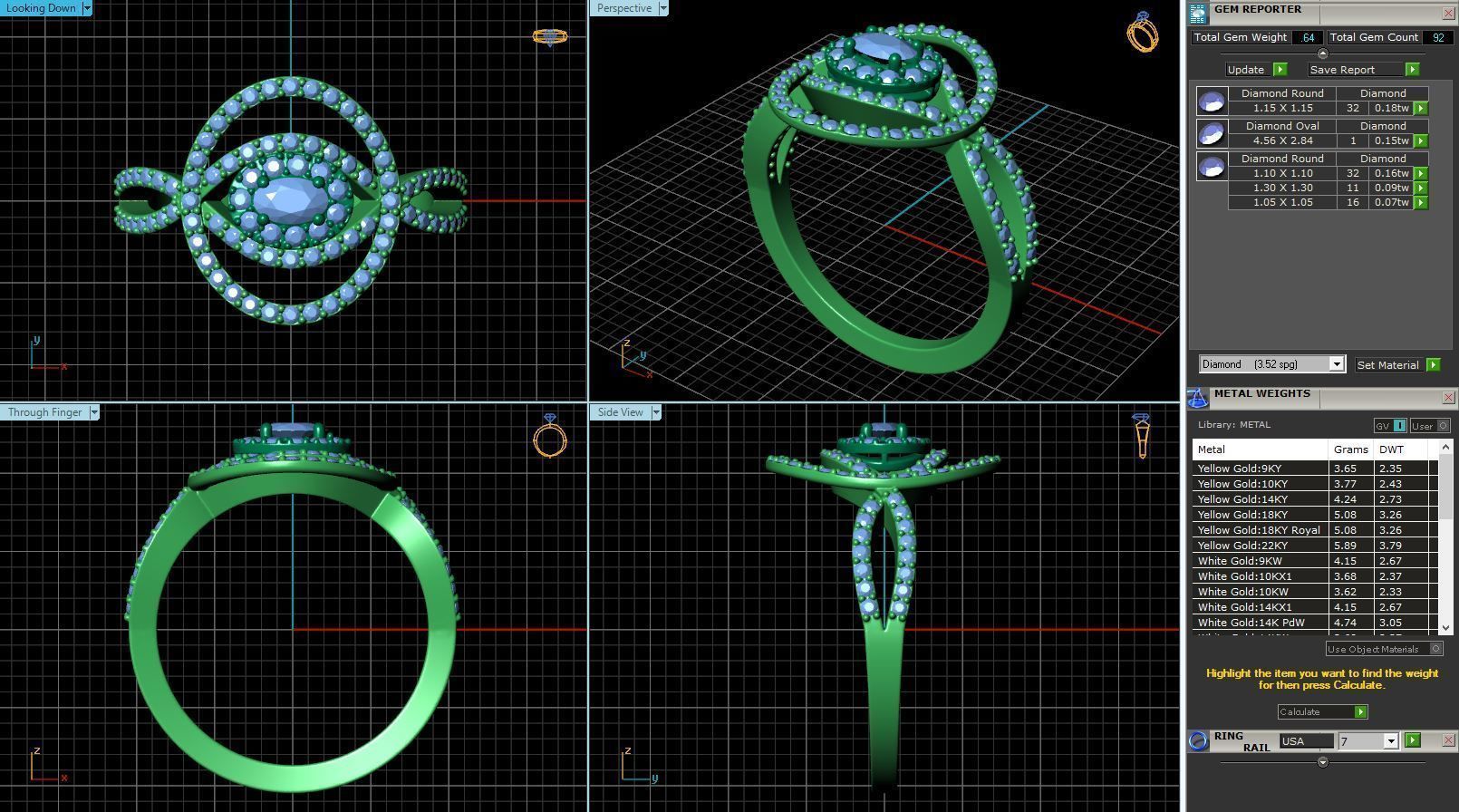Click the USA ring size standard field
1459x812 pixels.
[x=1306, y=741]
